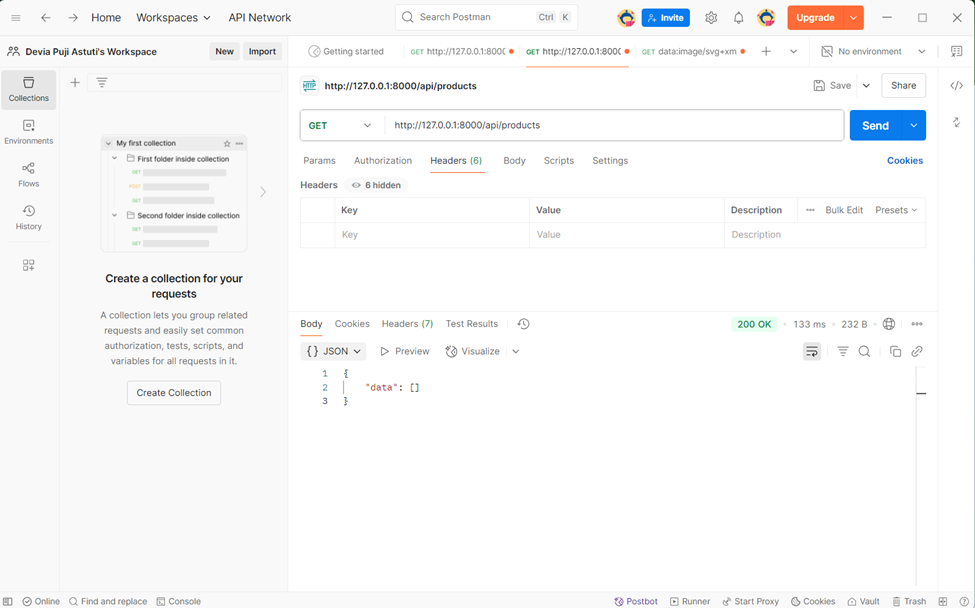Open the notifications bell icon
The image size is (975, 608).
pyautogui.click(x=738, y=18)
